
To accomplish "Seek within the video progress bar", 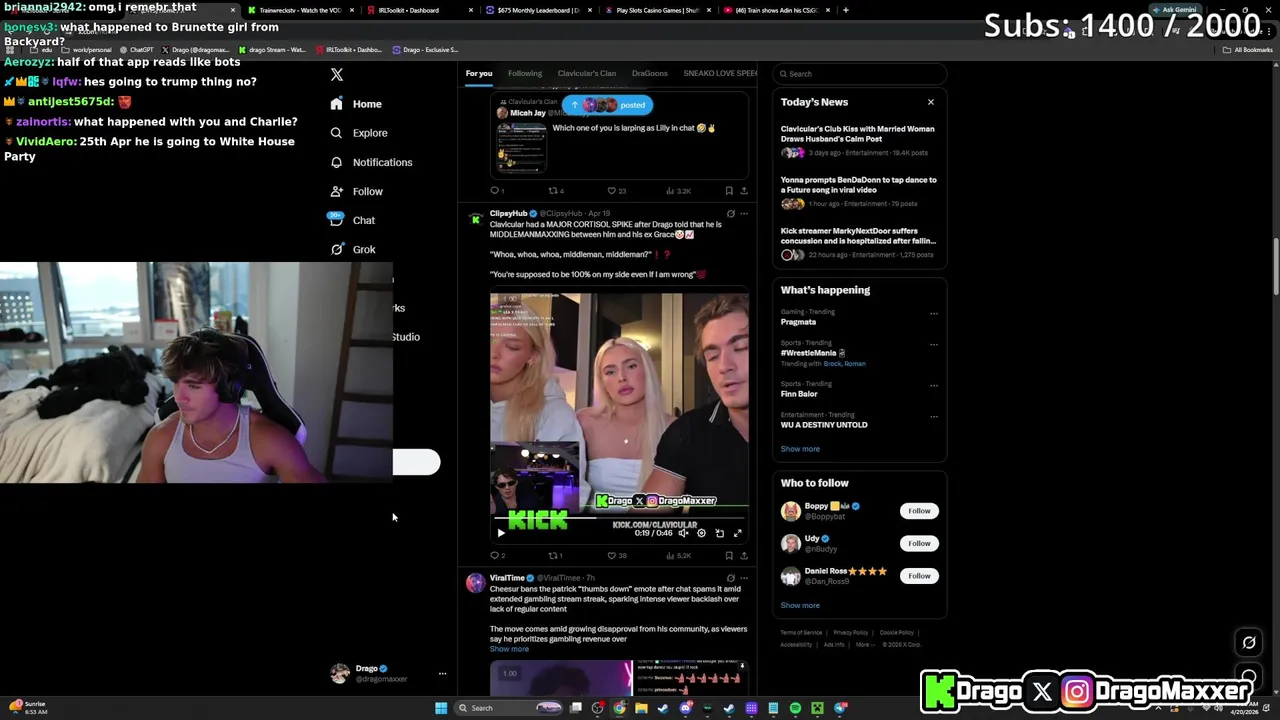I will (619, 519).
